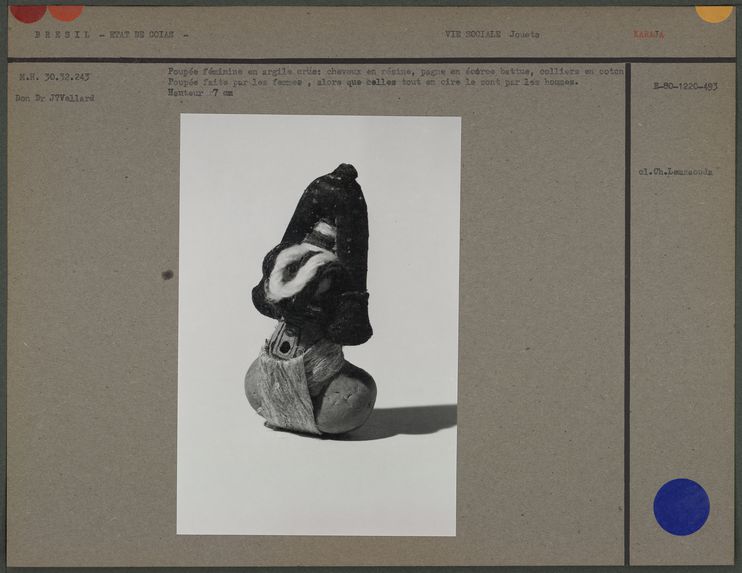Click the large blue circle sticker

(681, 507)
